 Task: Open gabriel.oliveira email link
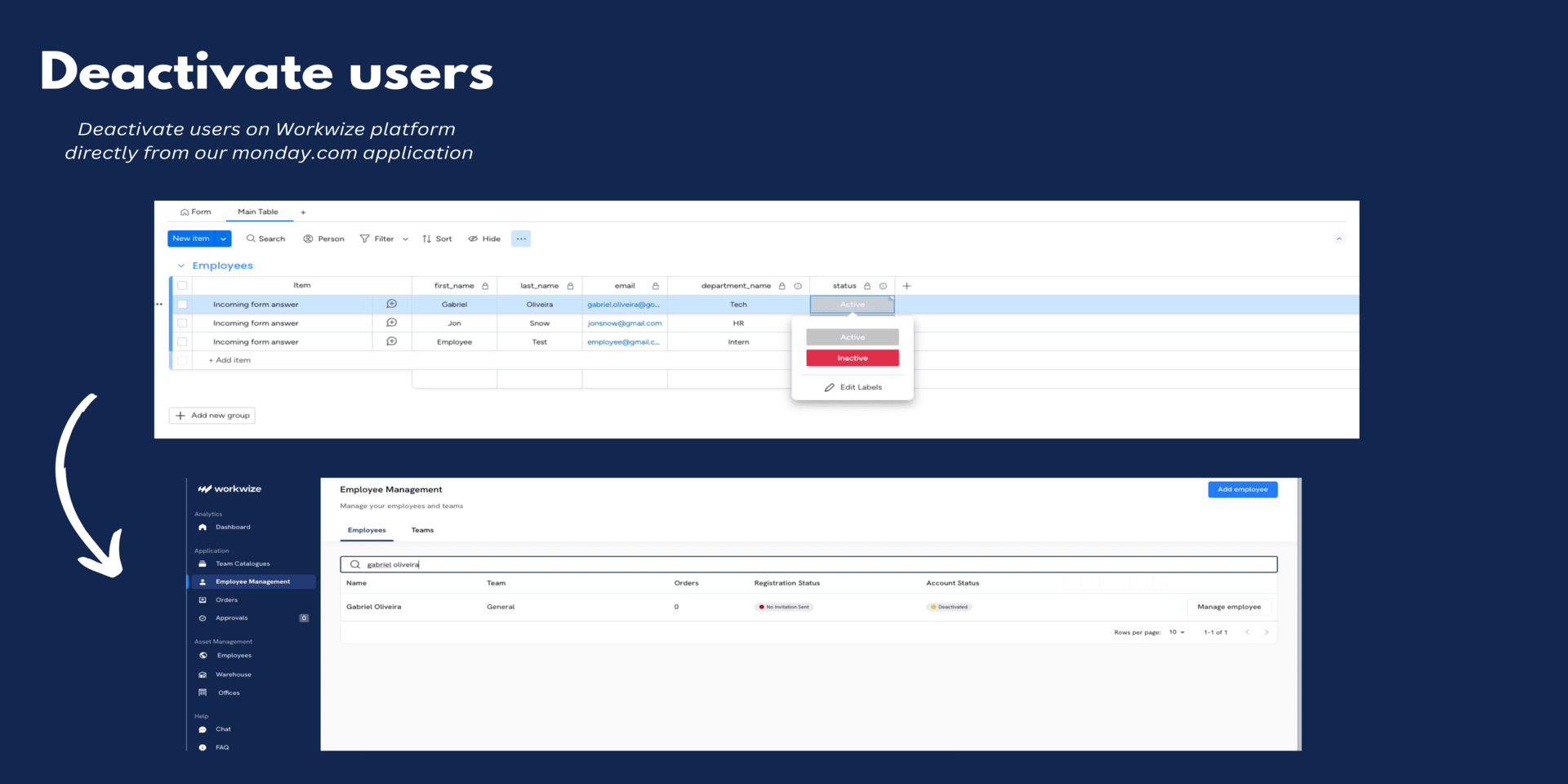(623, 305)
